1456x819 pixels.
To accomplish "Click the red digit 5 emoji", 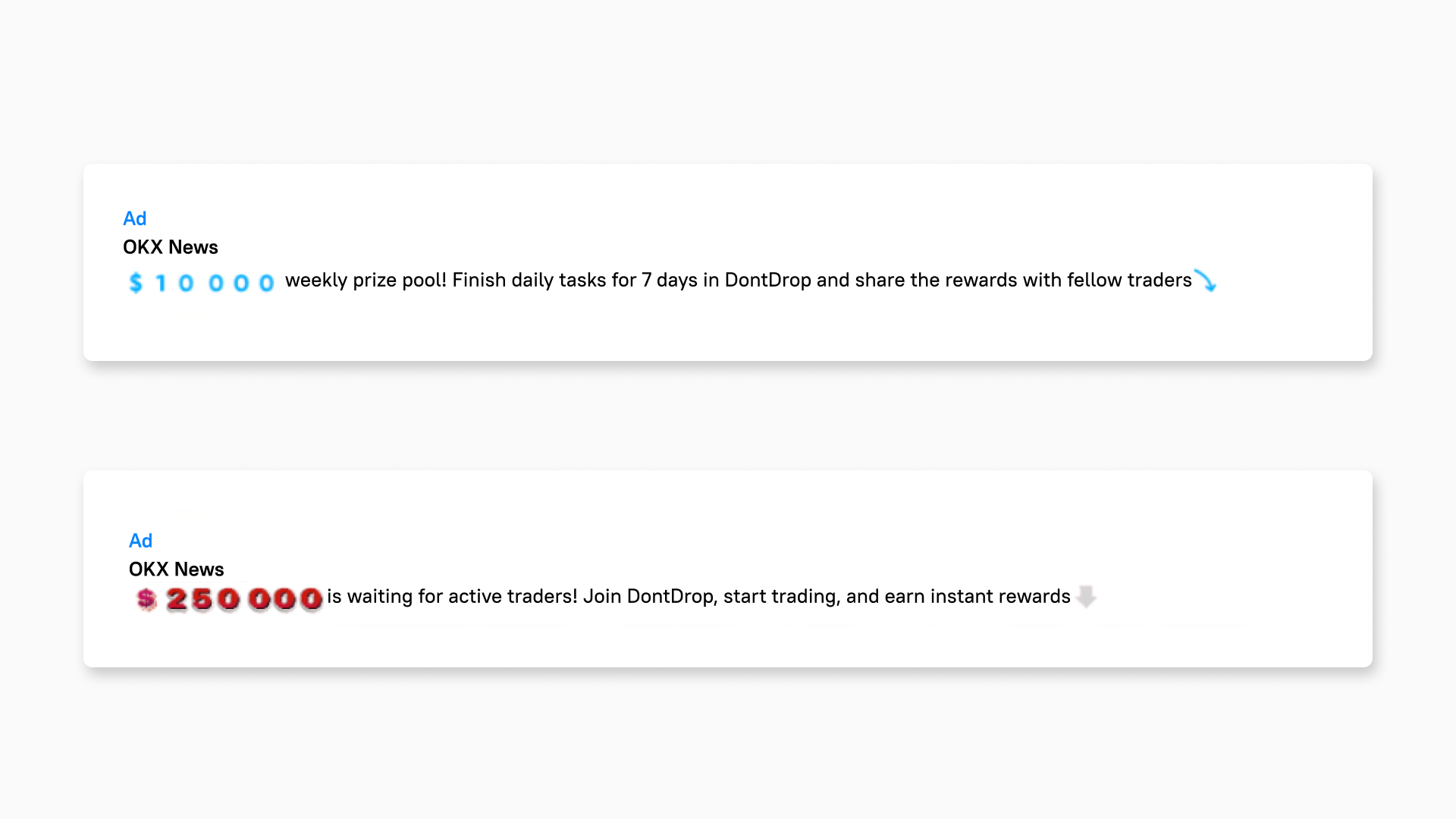I will coord(202,599).
